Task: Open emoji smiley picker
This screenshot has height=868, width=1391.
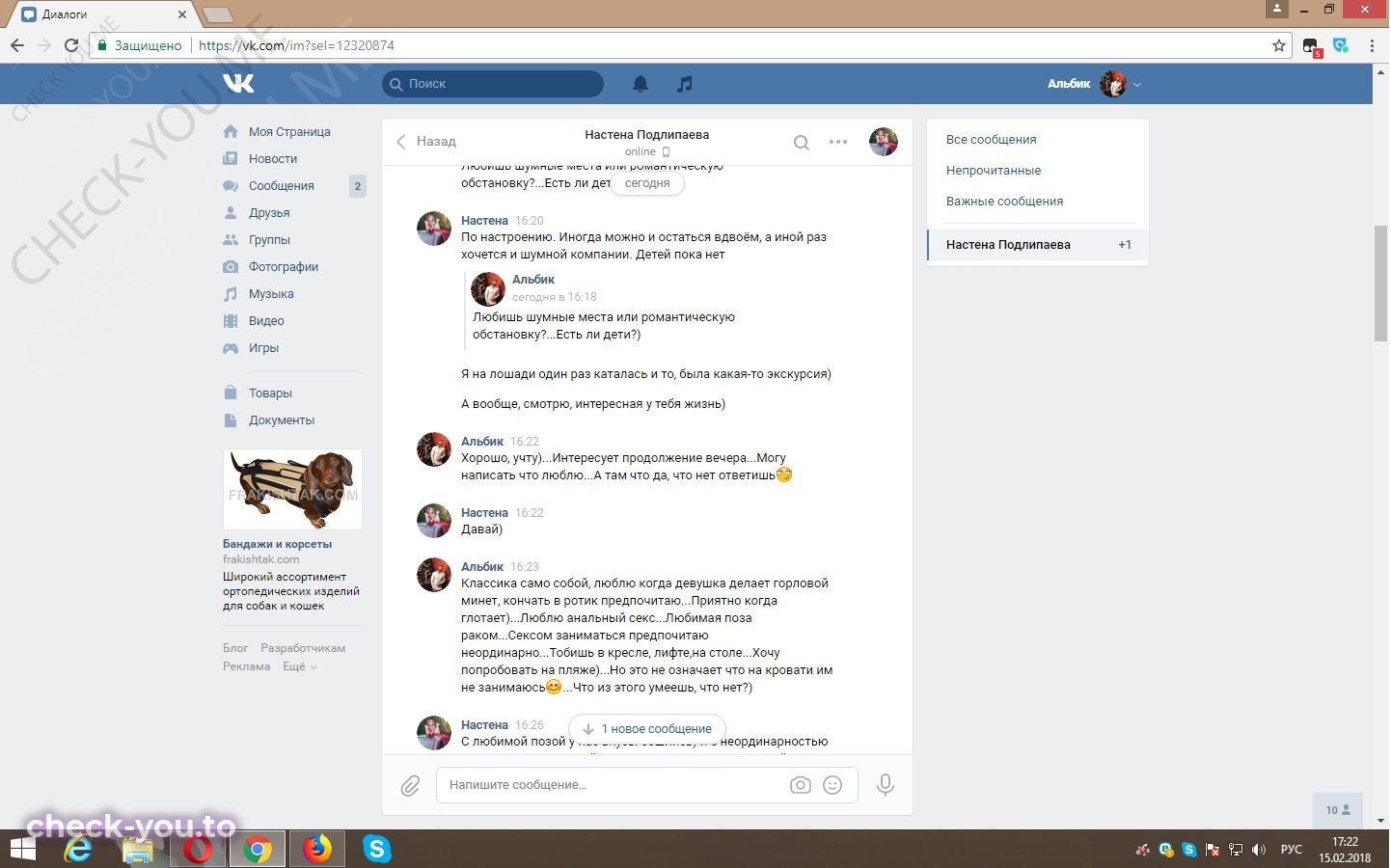Action: 832,785
